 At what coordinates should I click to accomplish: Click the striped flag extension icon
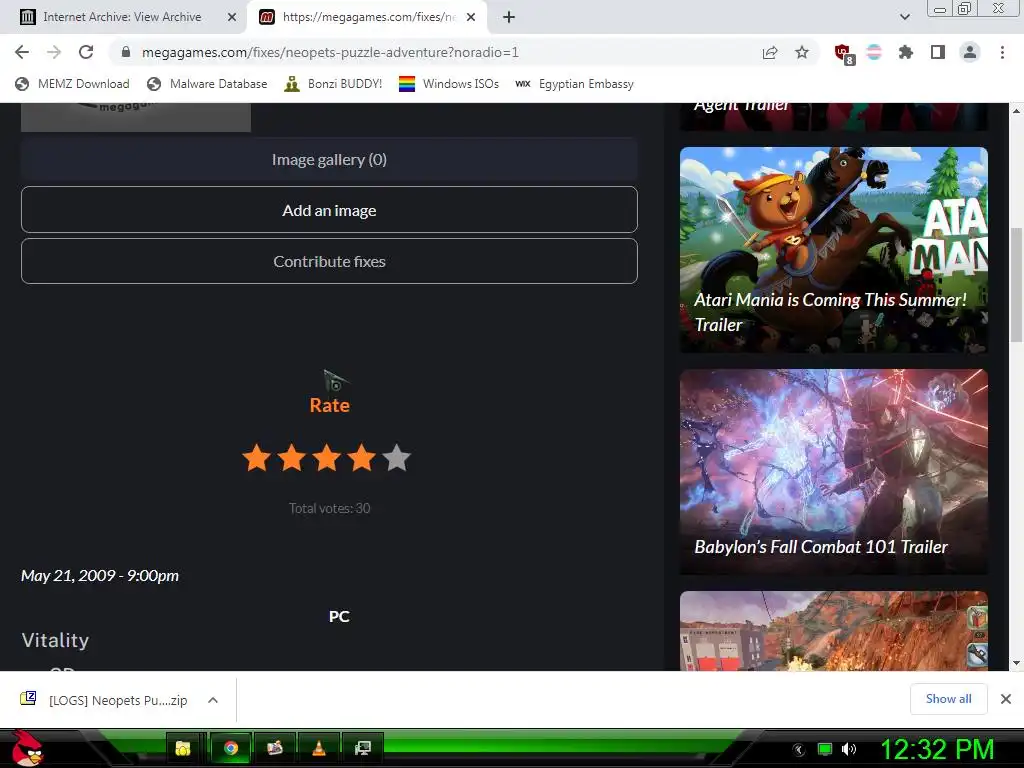tap(874, 52)
